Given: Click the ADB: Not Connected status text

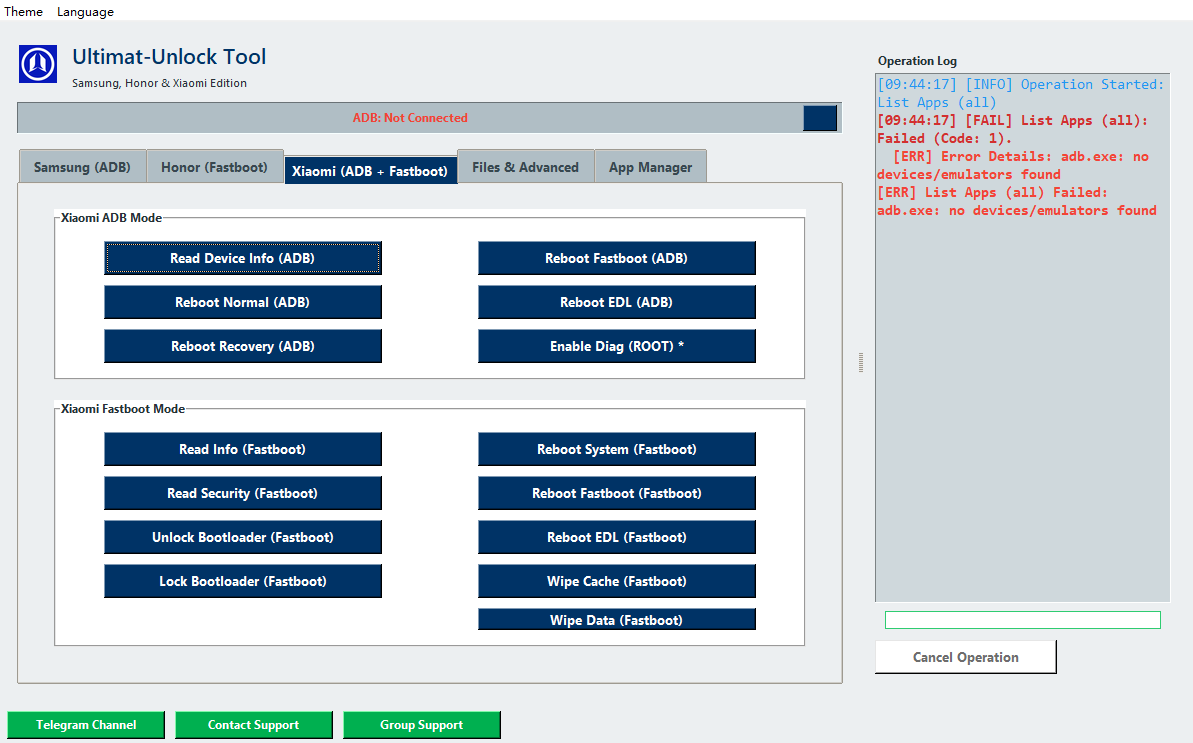Looking at the screenshot, I should pos(410,118).
